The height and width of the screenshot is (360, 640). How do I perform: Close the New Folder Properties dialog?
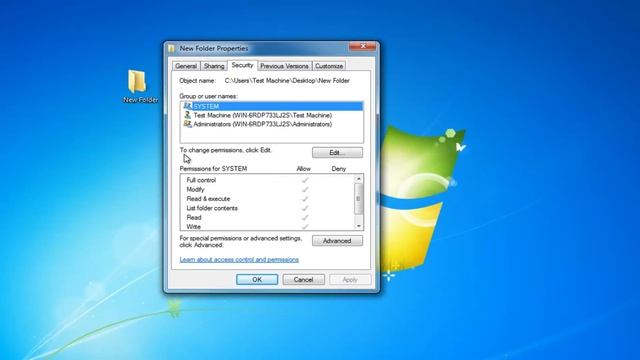click(x=362, y=46)
